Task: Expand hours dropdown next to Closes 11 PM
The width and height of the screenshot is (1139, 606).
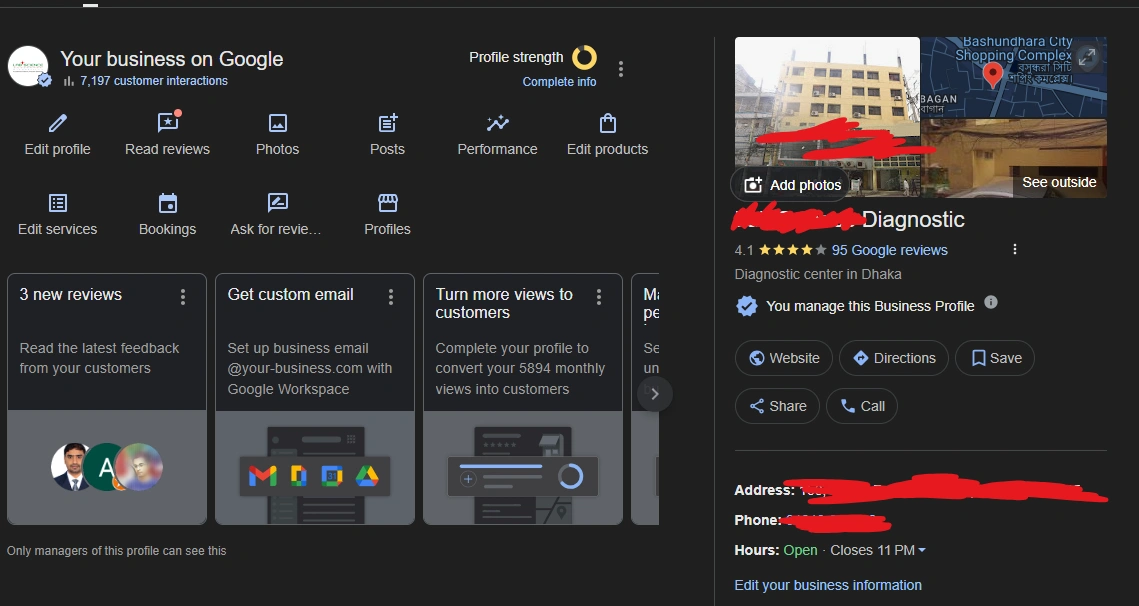Action: 922,551
